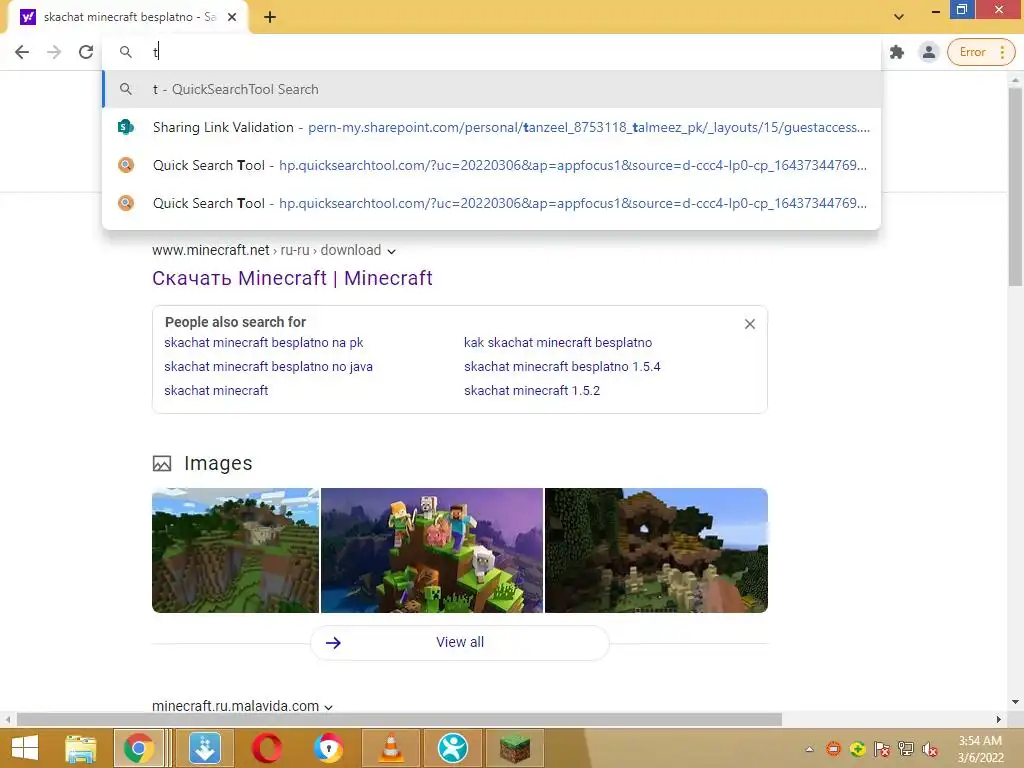Screen dimensions: 1024x768
Task: Click the View all images button
Action: coord(460,643)
